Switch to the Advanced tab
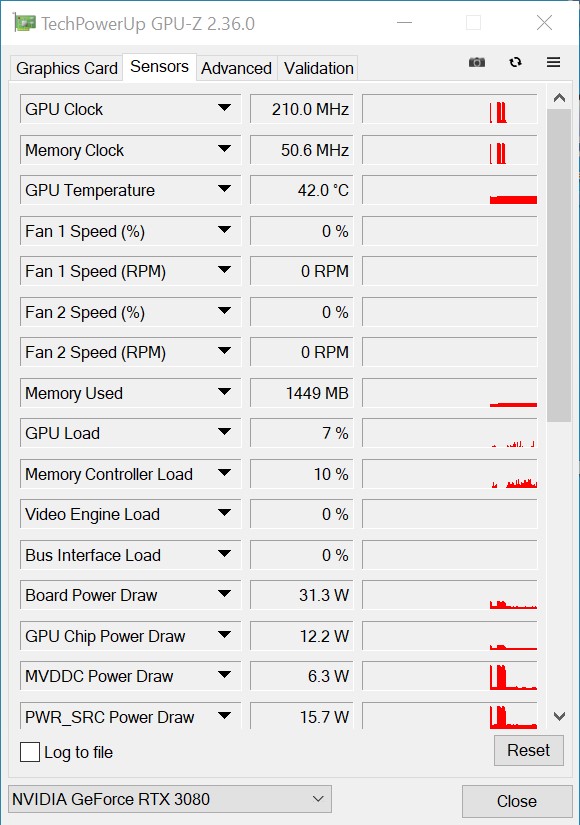Image resolution: width=580 pixels, height=825 pixels. (236, 68)
